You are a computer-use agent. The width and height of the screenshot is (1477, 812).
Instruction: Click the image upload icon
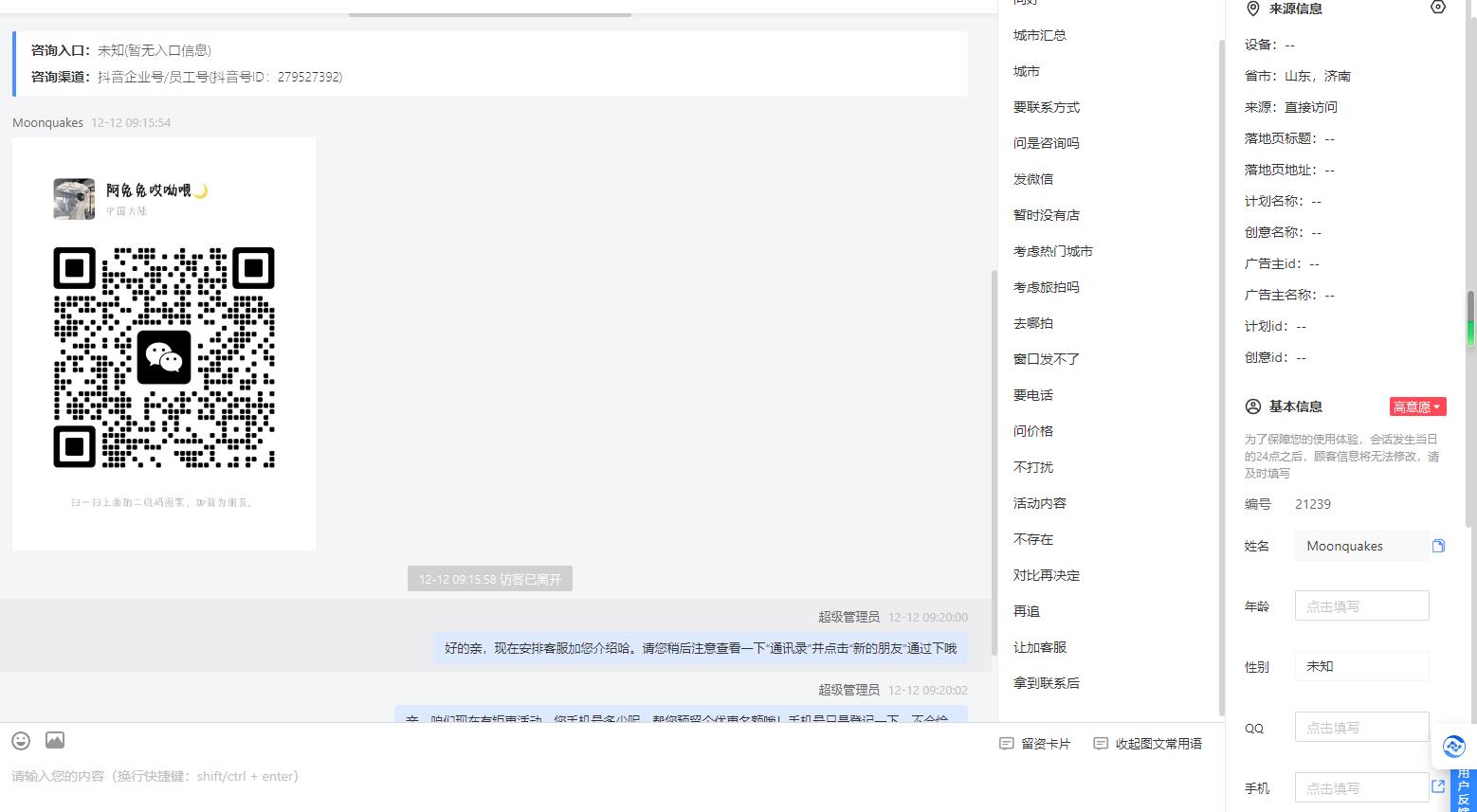(x=55, y=740)
